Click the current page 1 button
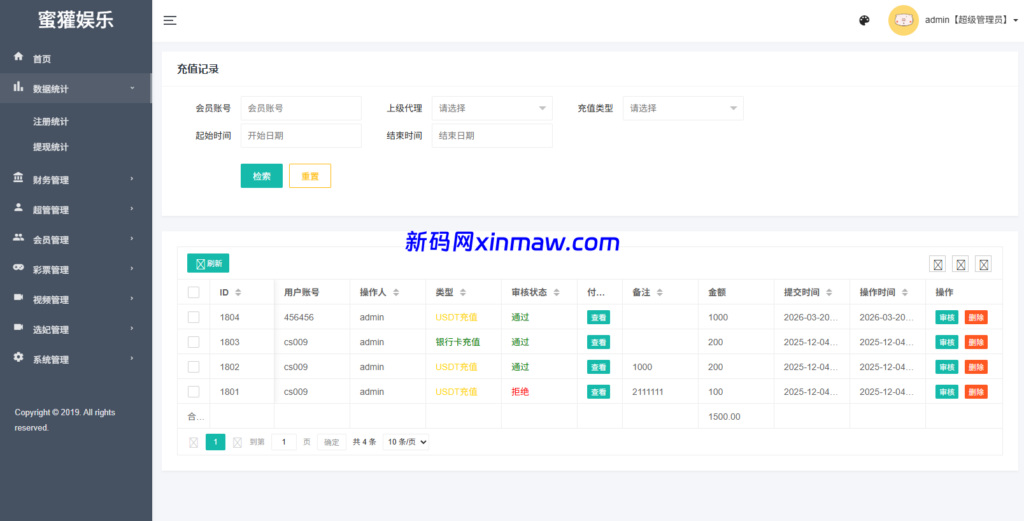The image size is (1024, 521). (216, 442)
